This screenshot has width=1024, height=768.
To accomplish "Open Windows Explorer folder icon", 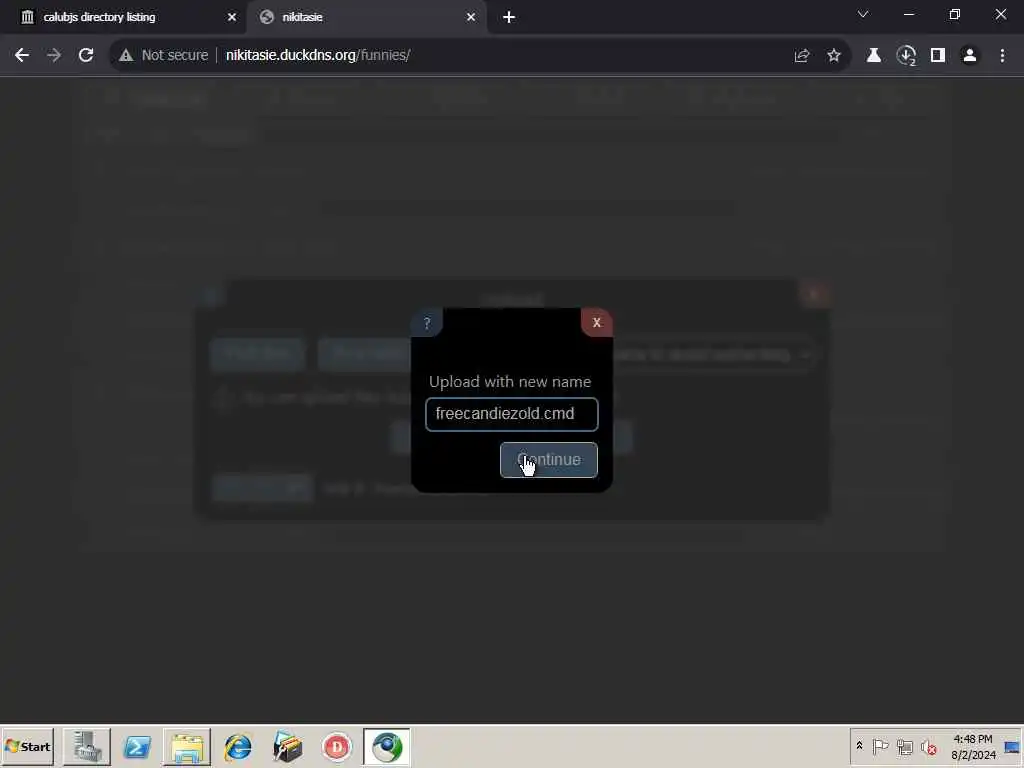I will point(187,746).
